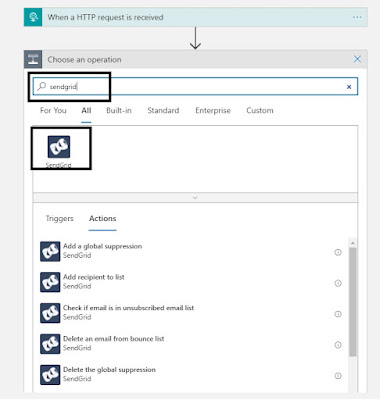The height and width of the screenshot is (400, 380).
Task: Switch to the Triggers tab
Action: click(x=59, y=218)
